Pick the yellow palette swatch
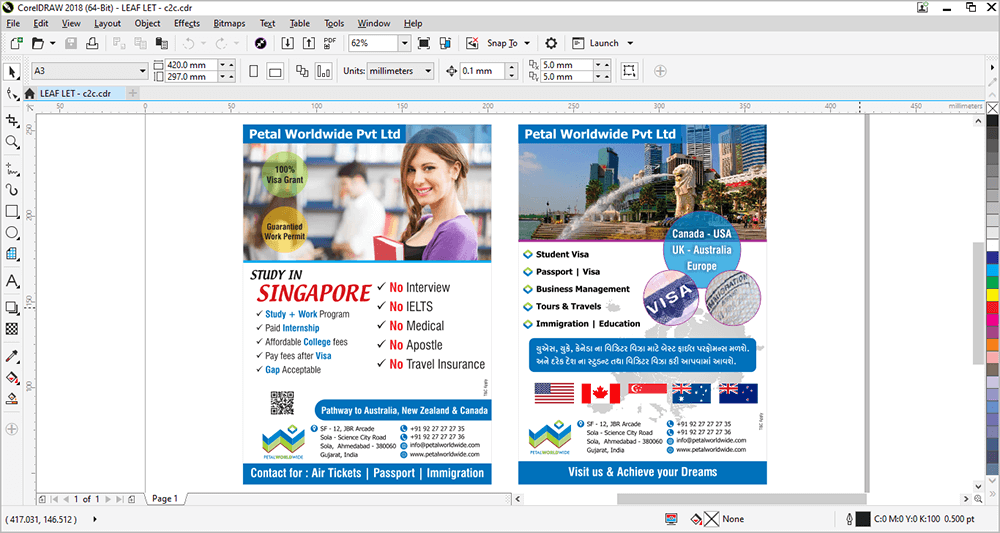This screenshot has height=533, width=1000. (992, 295)
